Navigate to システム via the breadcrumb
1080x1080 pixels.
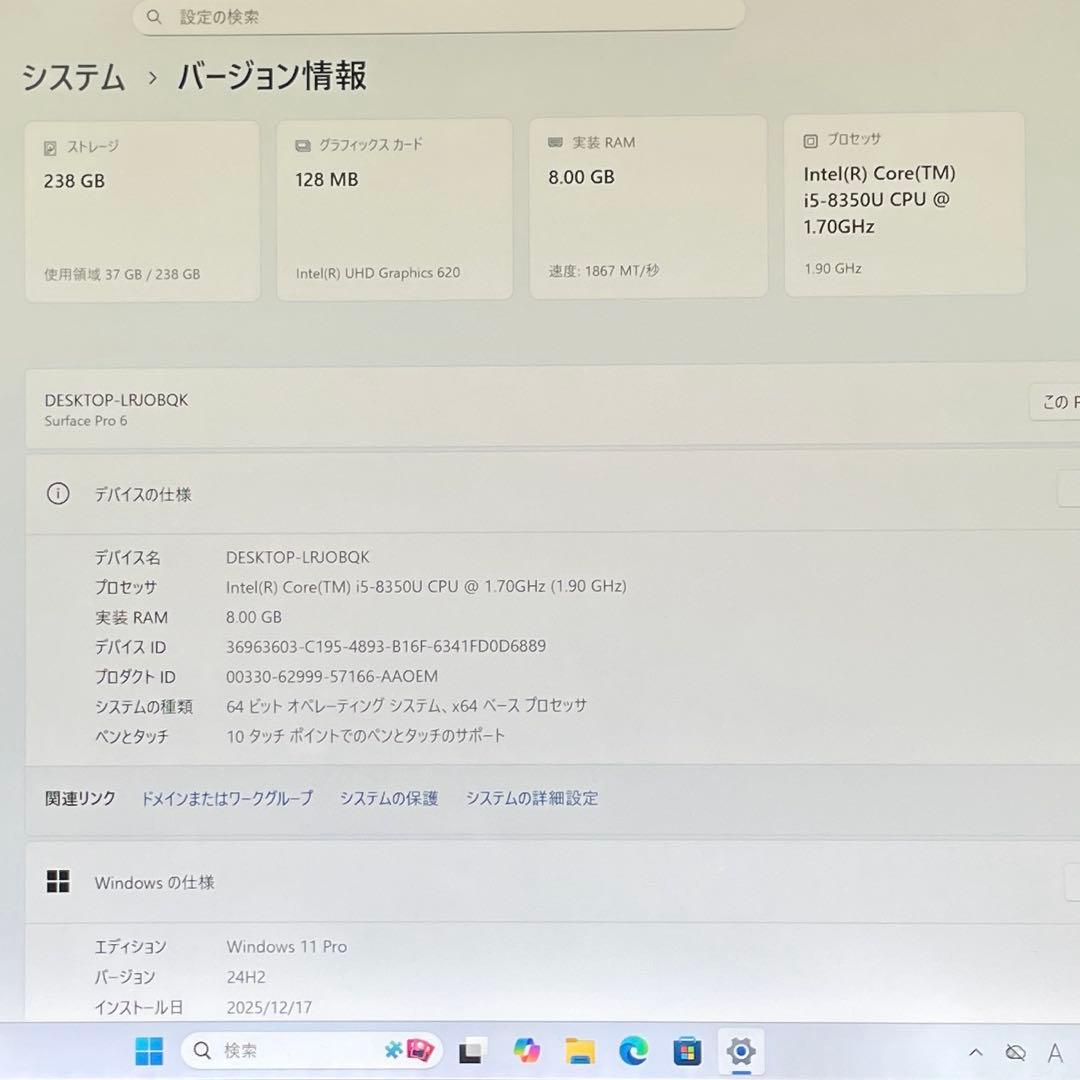(73, 77)
